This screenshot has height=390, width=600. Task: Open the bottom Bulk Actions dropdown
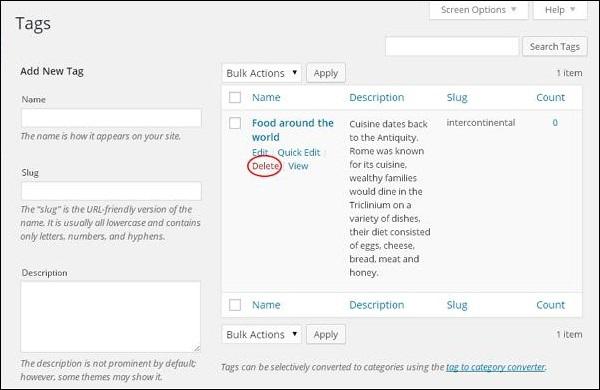coord(262,335)
